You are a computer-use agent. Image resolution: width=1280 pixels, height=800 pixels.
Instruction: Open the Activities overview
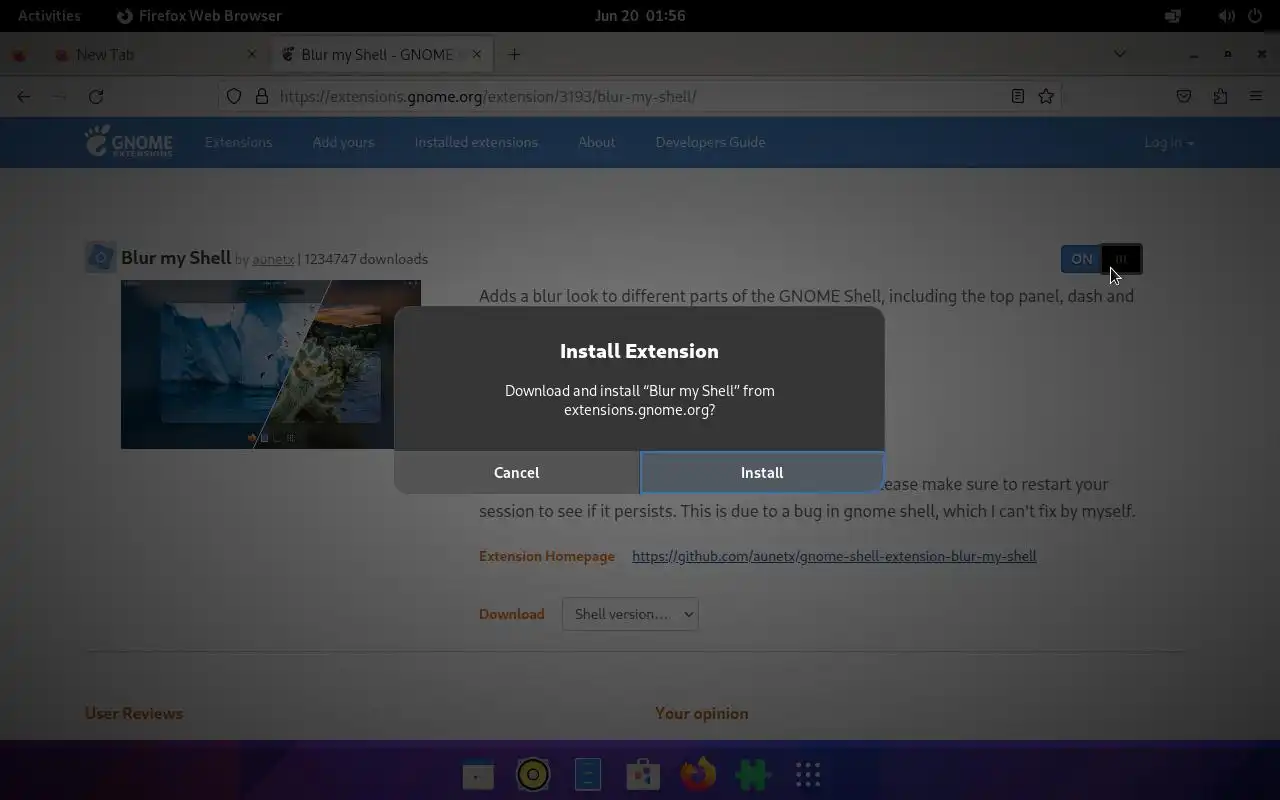(49, 15)
